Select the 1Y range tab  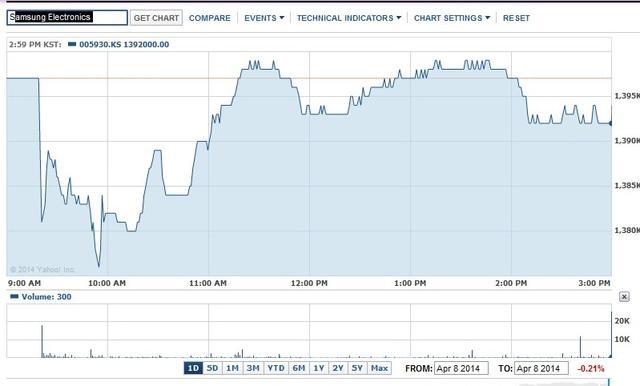319,368
